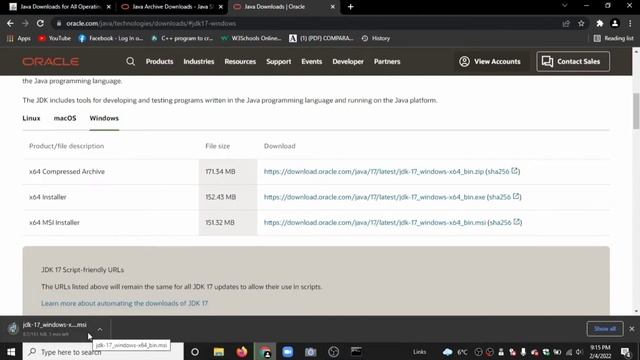Open sha256 link for bin.zip
640x360 pixels.
[503, 171]
